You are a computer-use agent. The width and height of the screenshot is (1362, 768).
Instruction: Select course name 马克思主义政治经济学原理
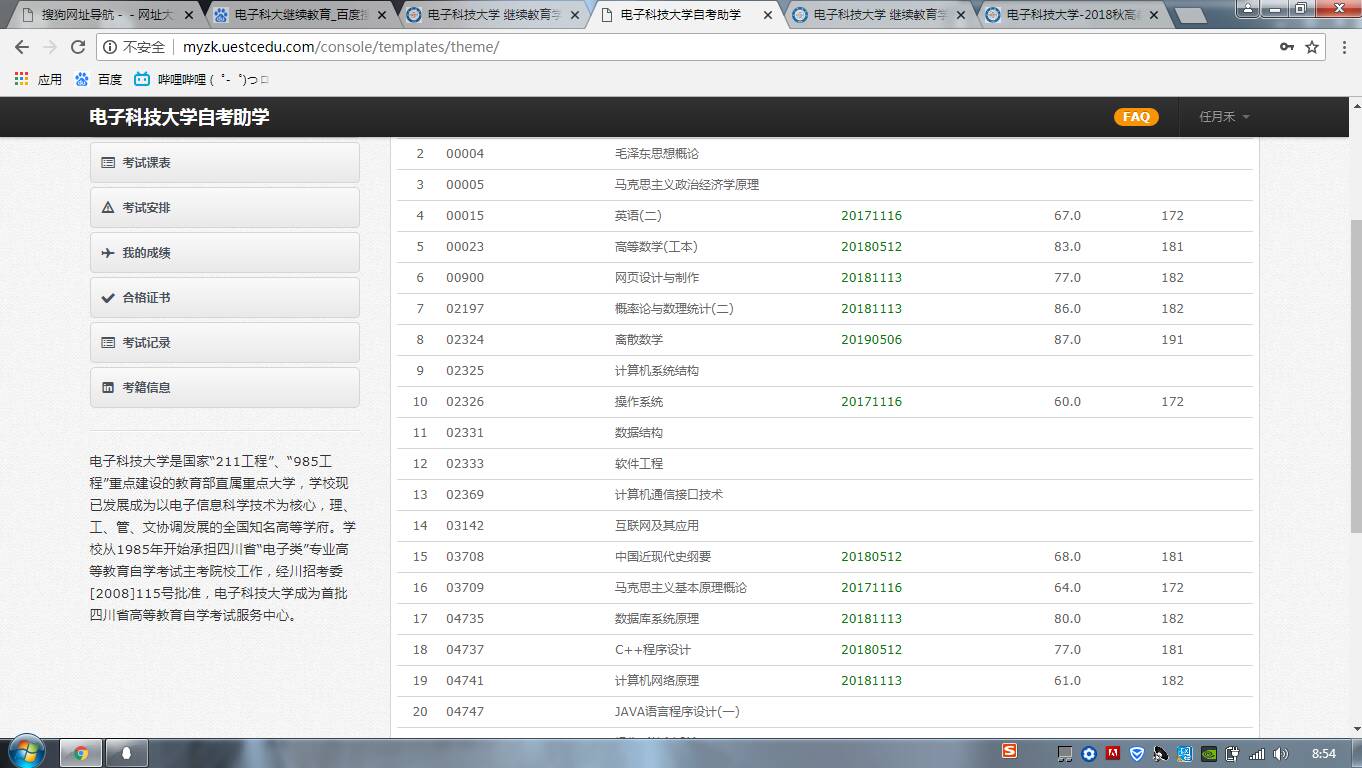tap(687, 185)
